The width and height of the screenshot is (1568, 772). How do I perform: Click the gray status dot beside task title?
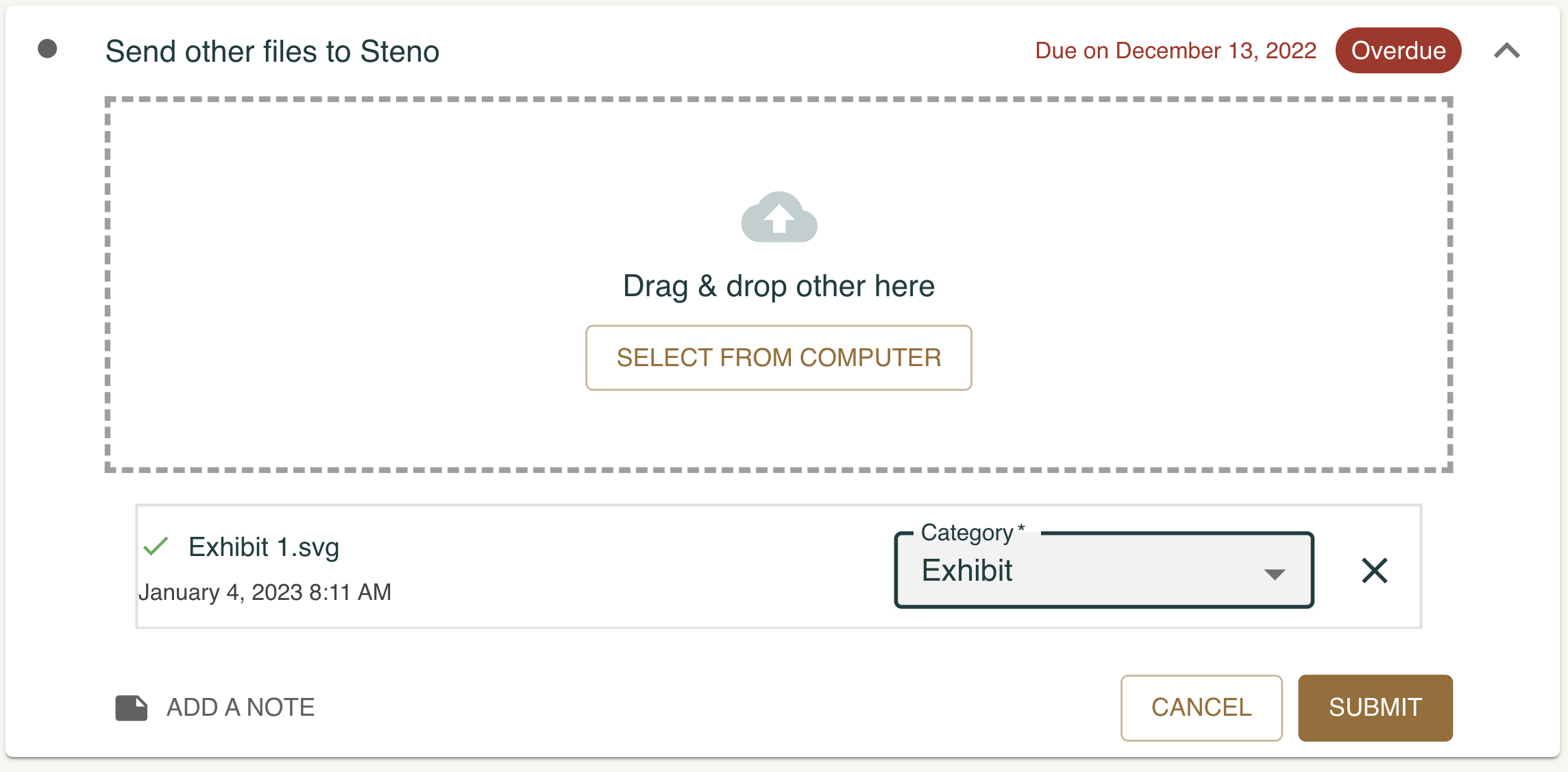(47, 49)
